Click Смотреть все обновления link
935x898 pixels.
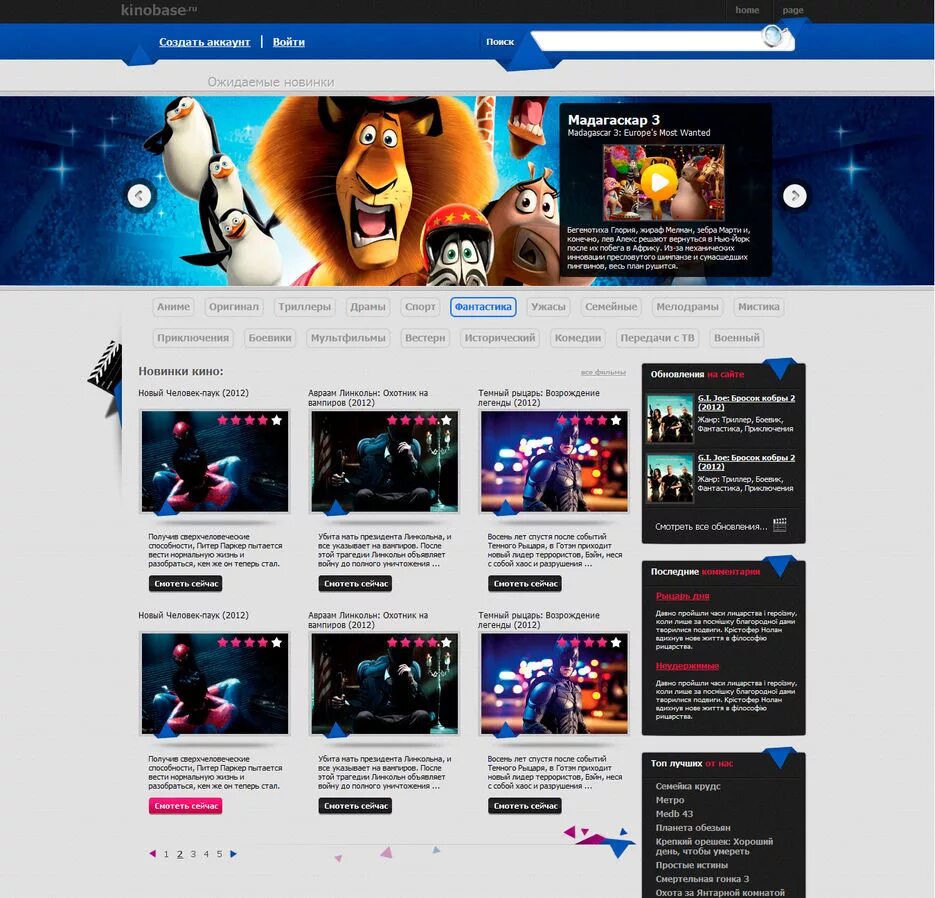point(711,527)
